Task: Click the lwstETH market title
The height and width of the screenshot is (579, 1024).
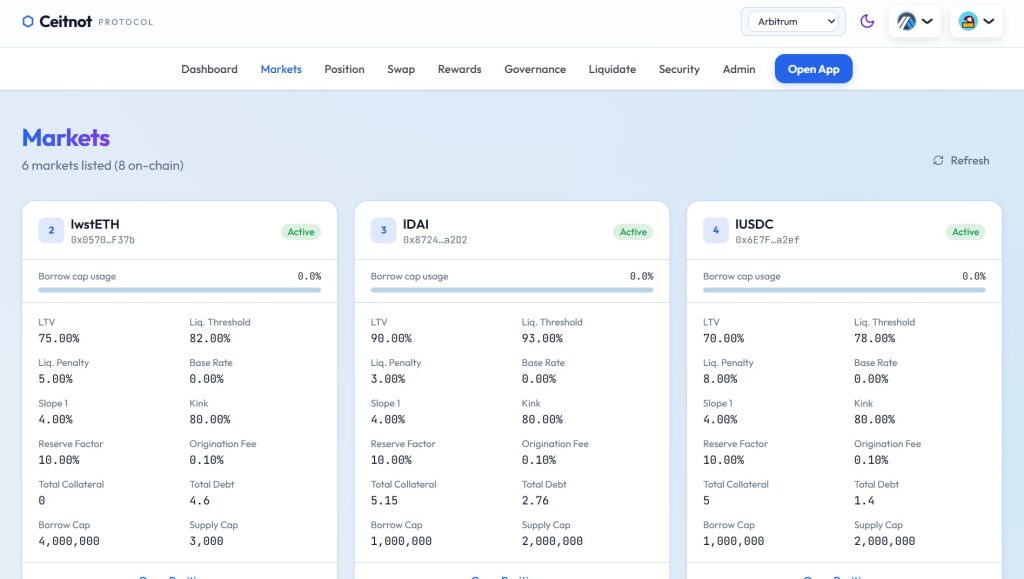Action: click(x=95, y=224)
